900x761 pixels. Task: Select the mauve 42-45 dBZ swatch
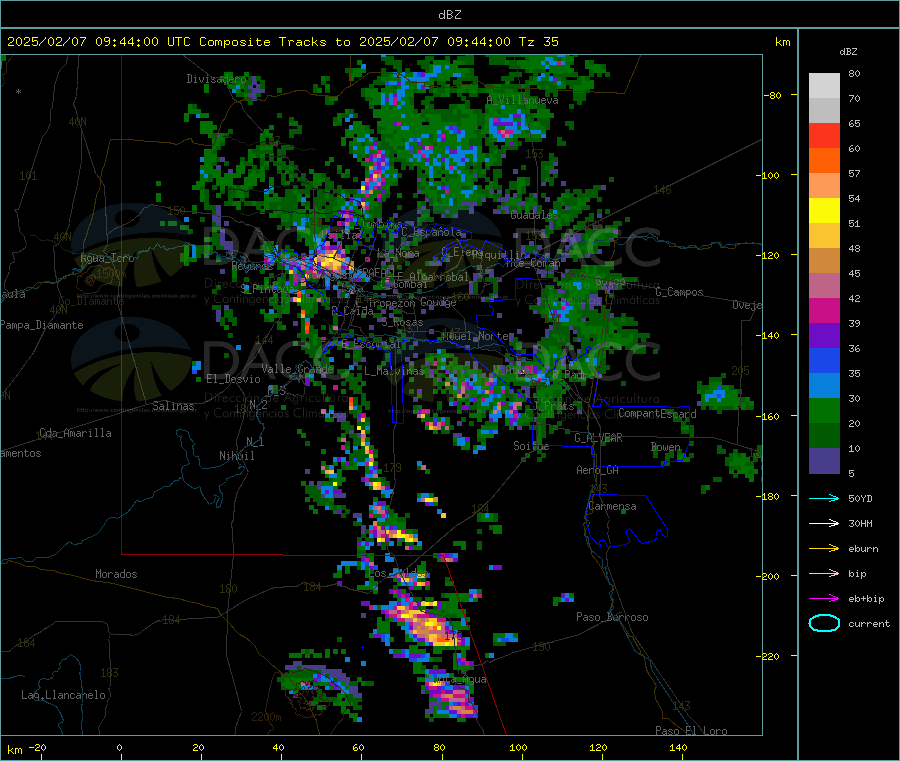(x=824, y=286)
